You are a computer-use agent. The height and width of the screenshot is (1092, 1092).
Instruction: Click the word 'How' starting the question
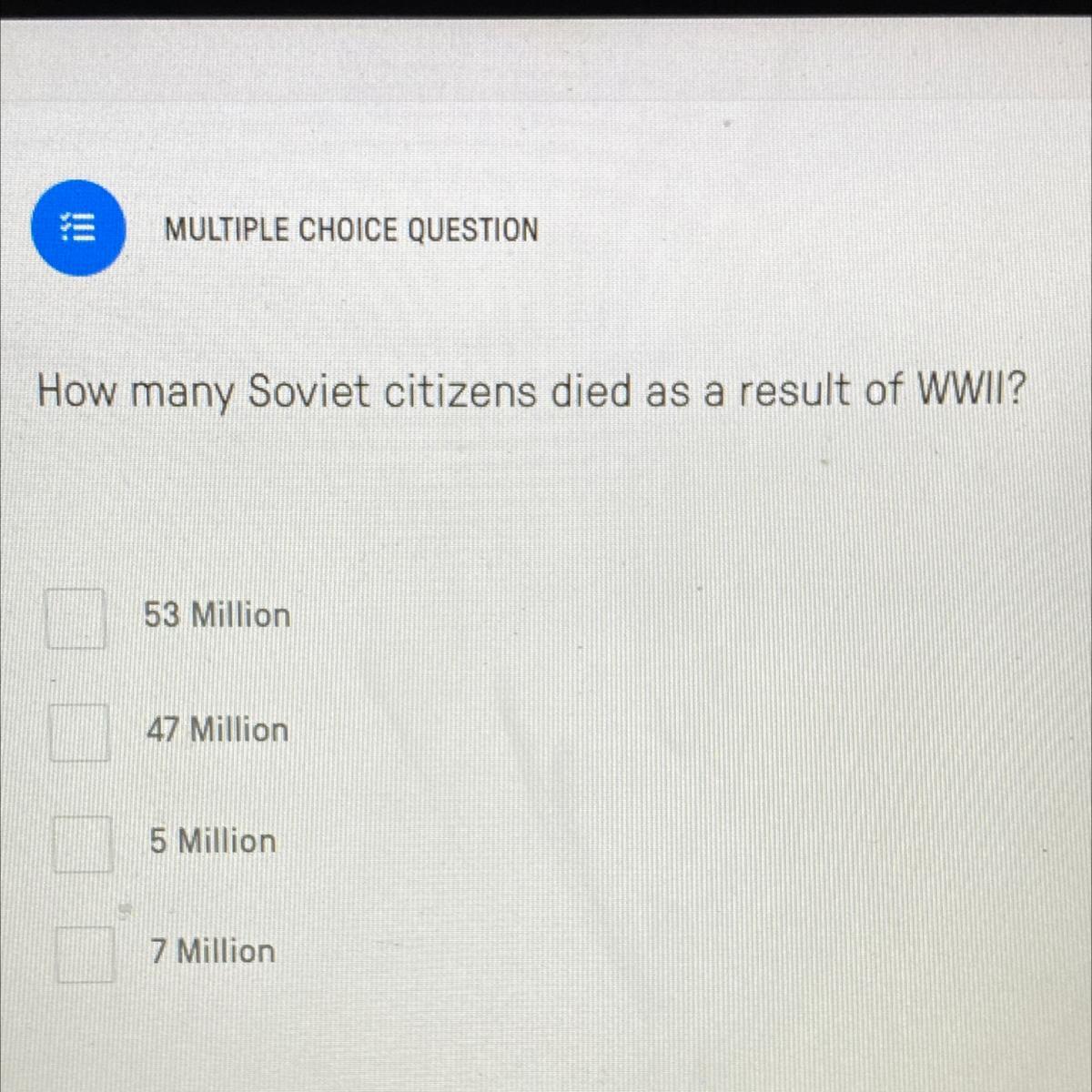(77, 392)
